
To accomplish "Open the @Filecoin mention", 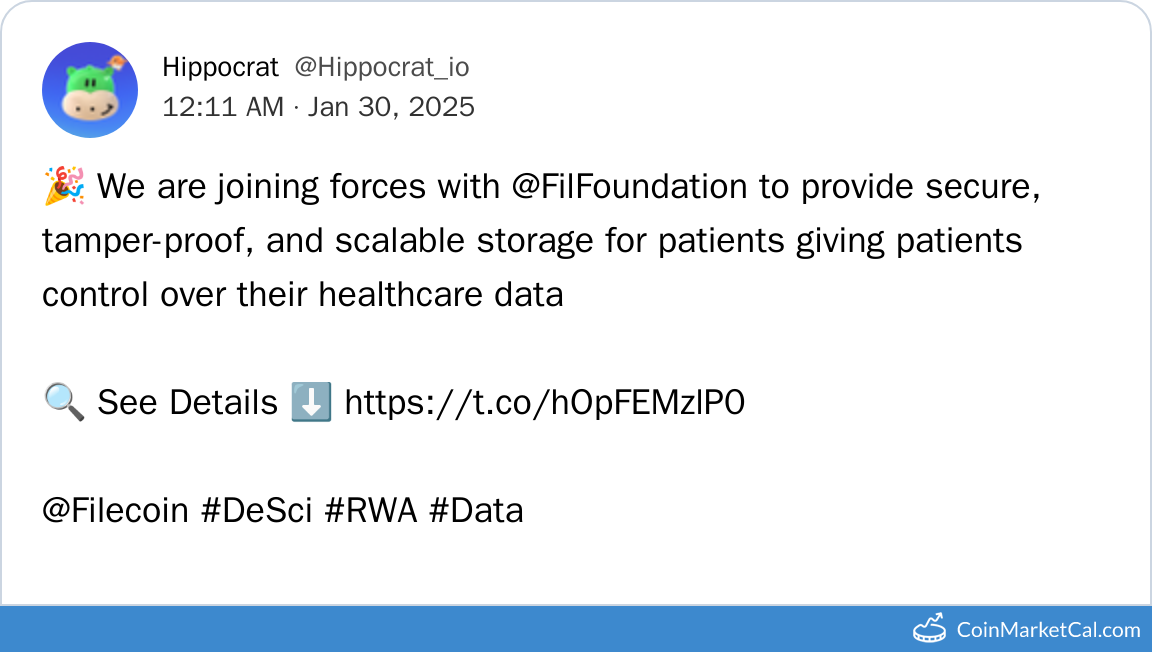I will click(x=115, y=511).
